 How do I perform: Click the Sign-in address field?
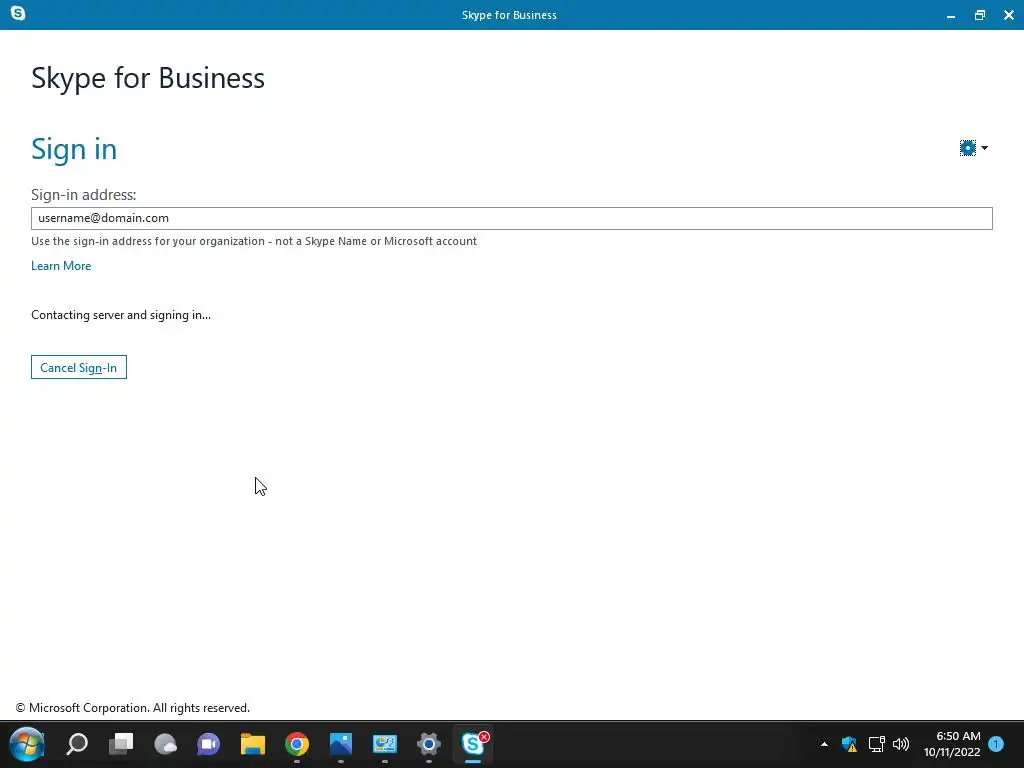(x=511, y=218)
